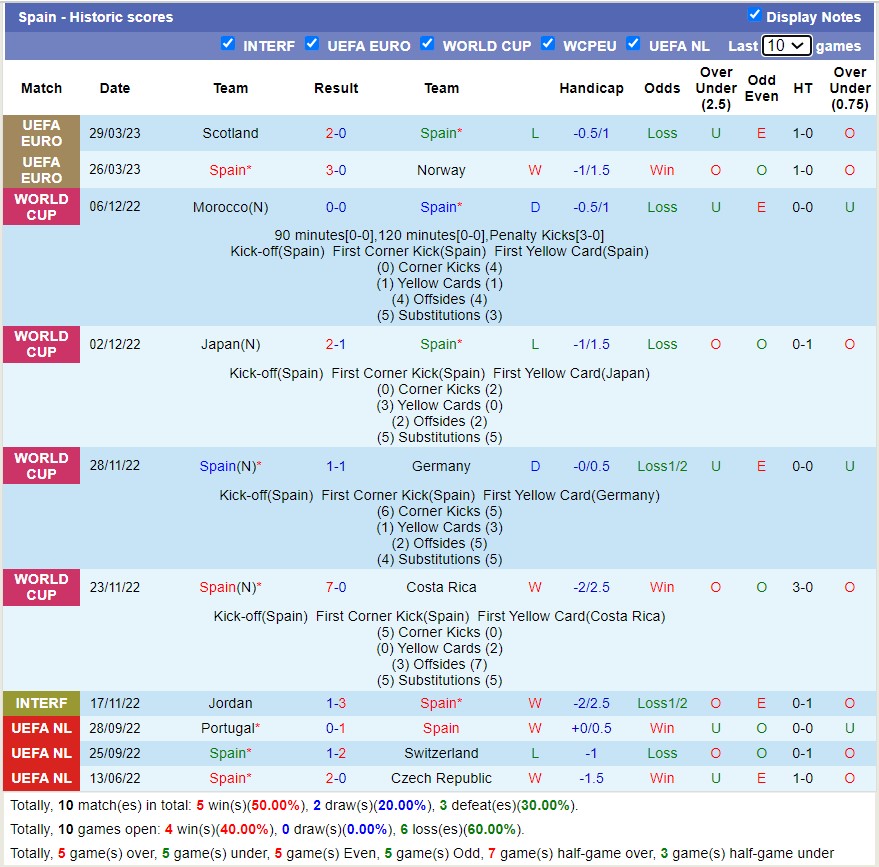Click the UEFA NL badge for Portugal match

pos(41,728)
